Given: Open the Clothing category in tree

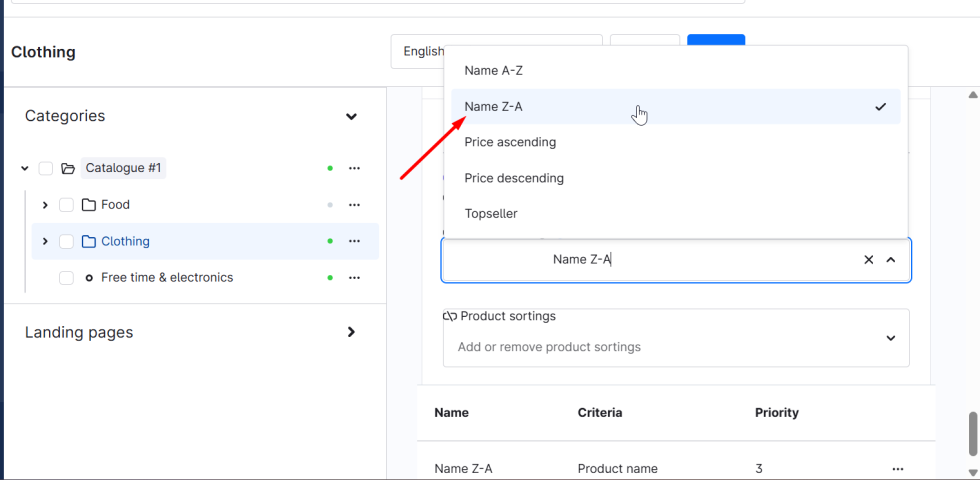Looking at the screenshot, I should tap(125, 241).
